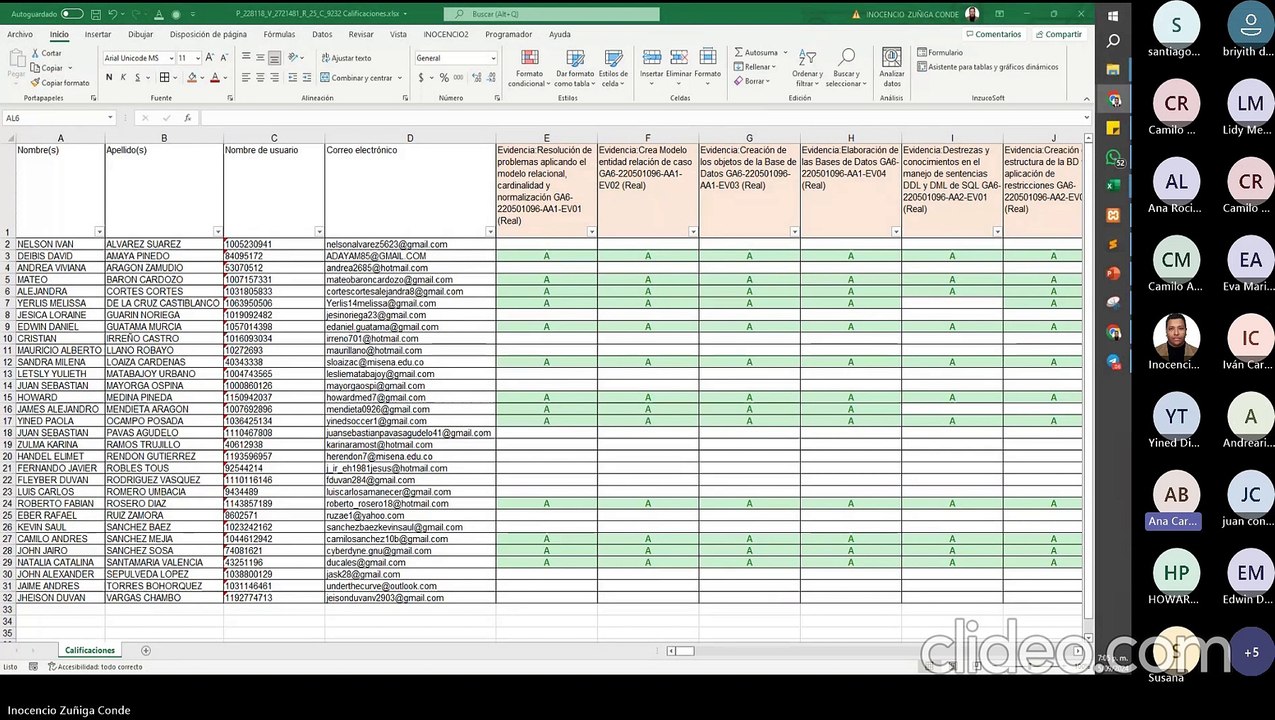Increase font size with large A
The image size is (1275, 720).
(210, 58)
